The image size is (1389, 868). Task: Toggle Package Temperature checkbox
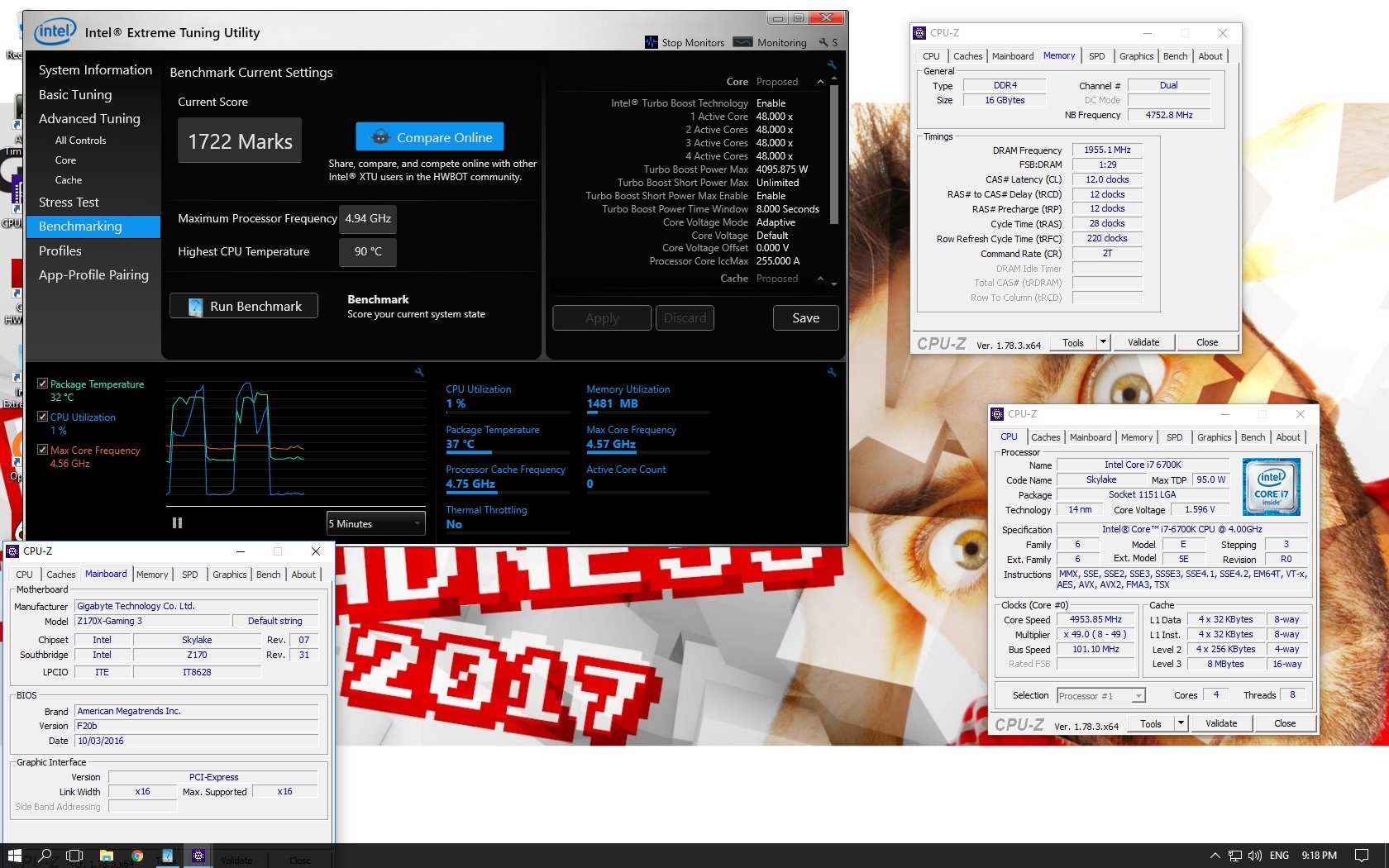point(42,384)
